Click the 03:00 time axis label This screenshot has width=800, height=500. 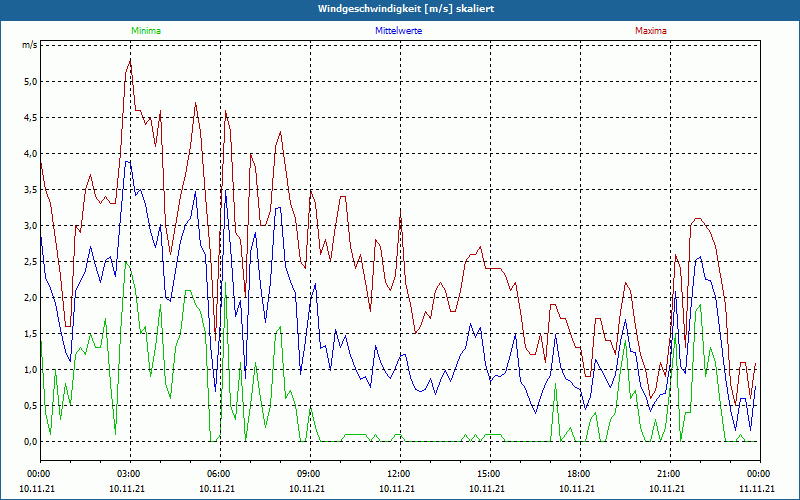(x=127, y=474)
